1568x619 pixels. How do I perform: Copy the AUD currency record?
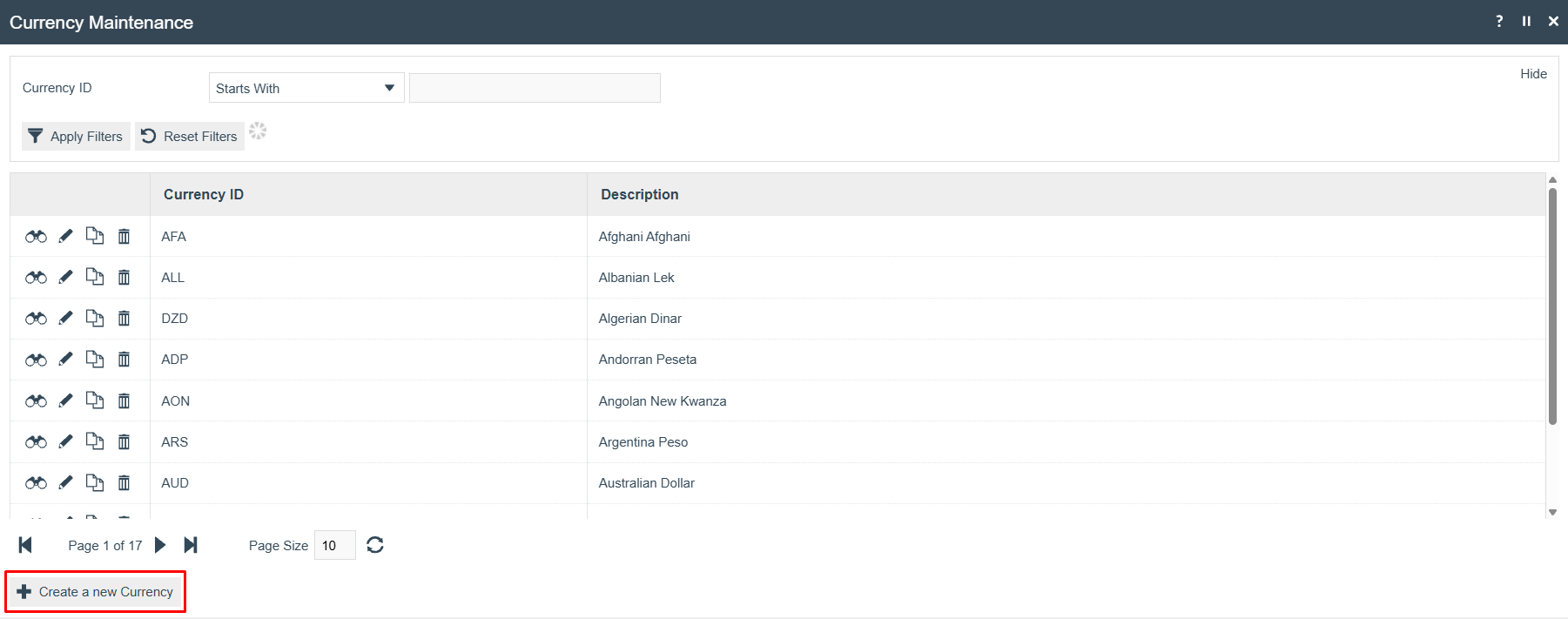[95, 482]
